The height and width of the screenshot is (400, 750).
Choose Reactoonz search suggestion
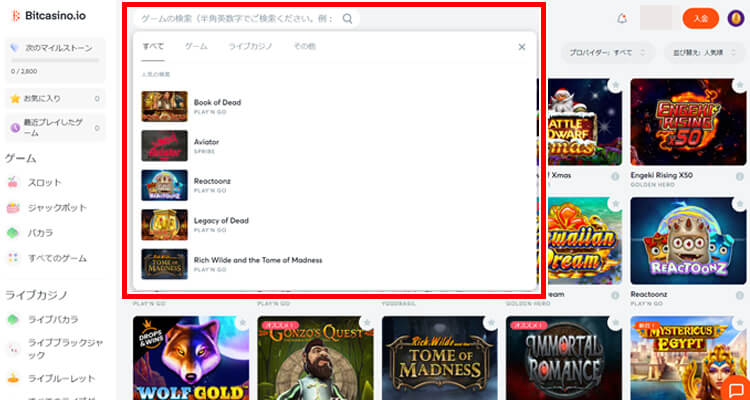point(335,185)
